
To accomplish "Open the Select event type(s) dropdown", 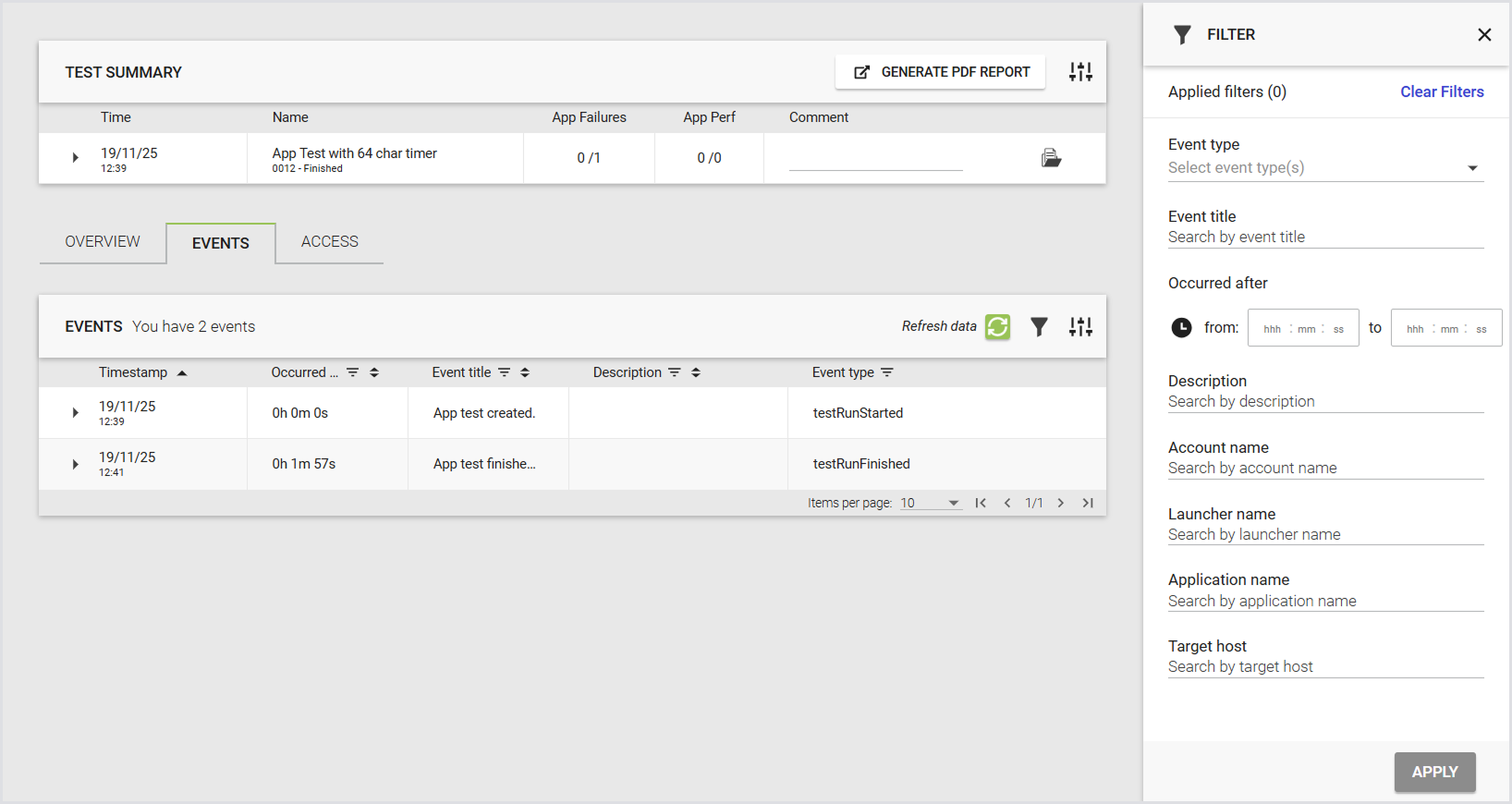I will 1325,168.
